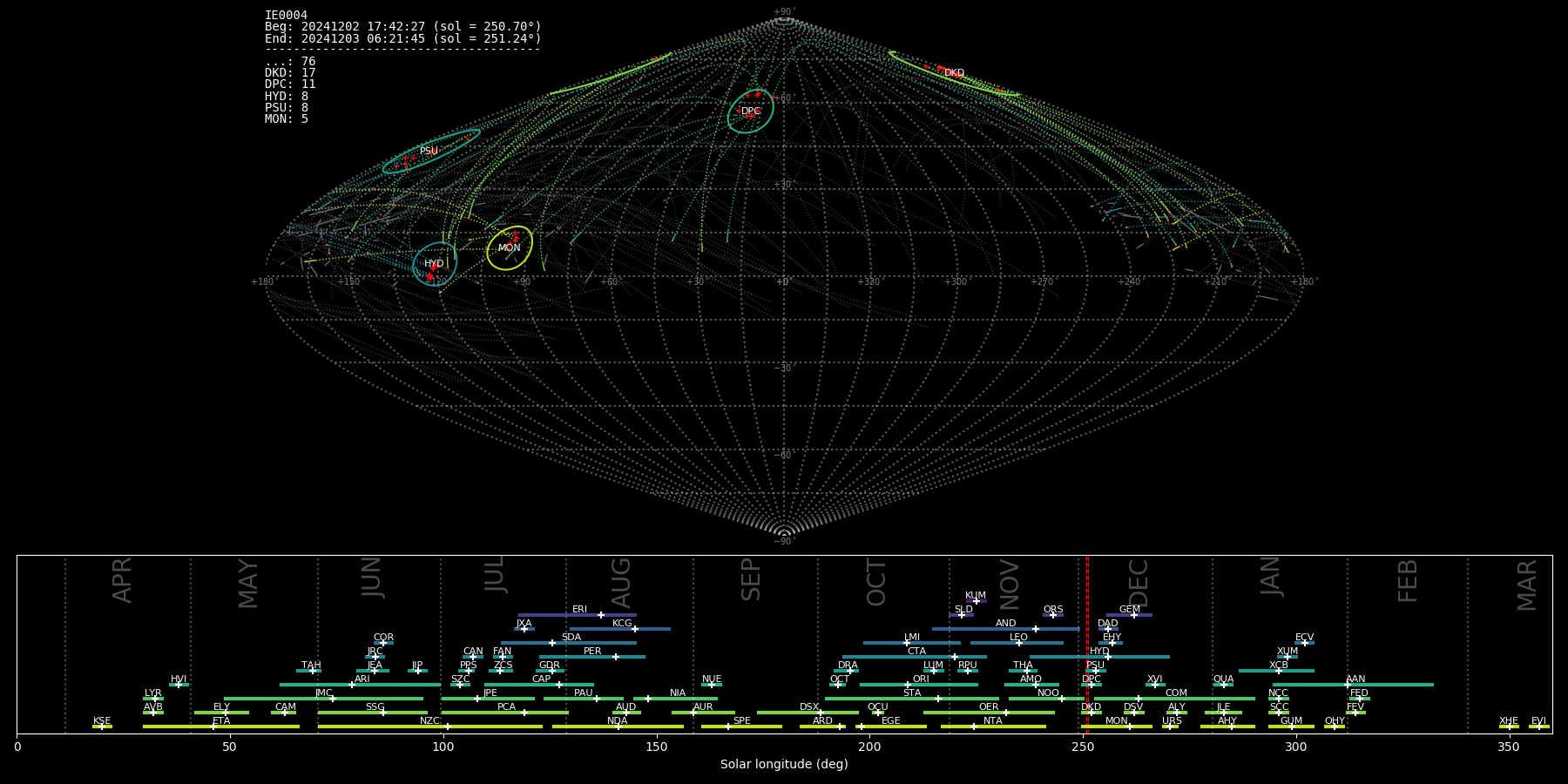Click the red dashed current-date line in timeline
The image size is (1568, 784).
pyautogui.click(x=1087, y=645)
